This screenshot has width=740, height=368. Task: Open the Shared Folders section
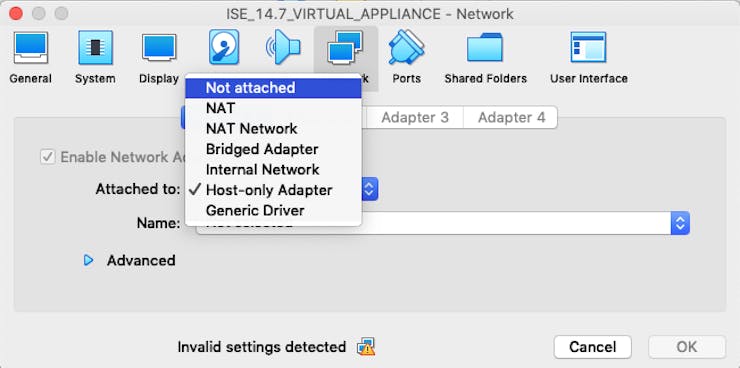pos(485,57)
